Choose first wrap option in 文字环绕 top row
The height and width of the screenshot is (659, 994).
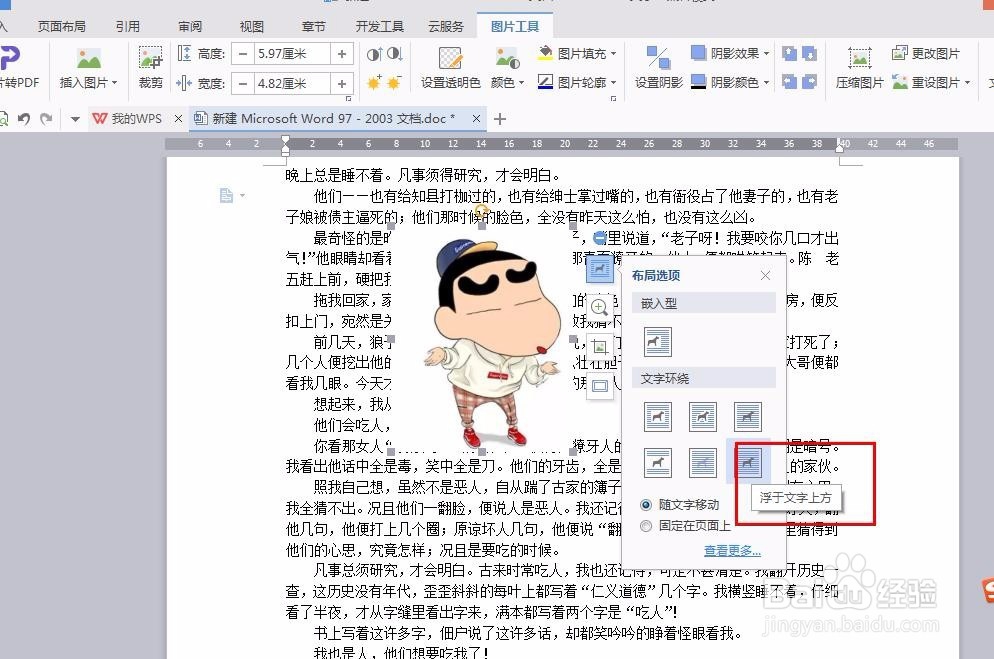pyautogui.click(x=657, y=417)
